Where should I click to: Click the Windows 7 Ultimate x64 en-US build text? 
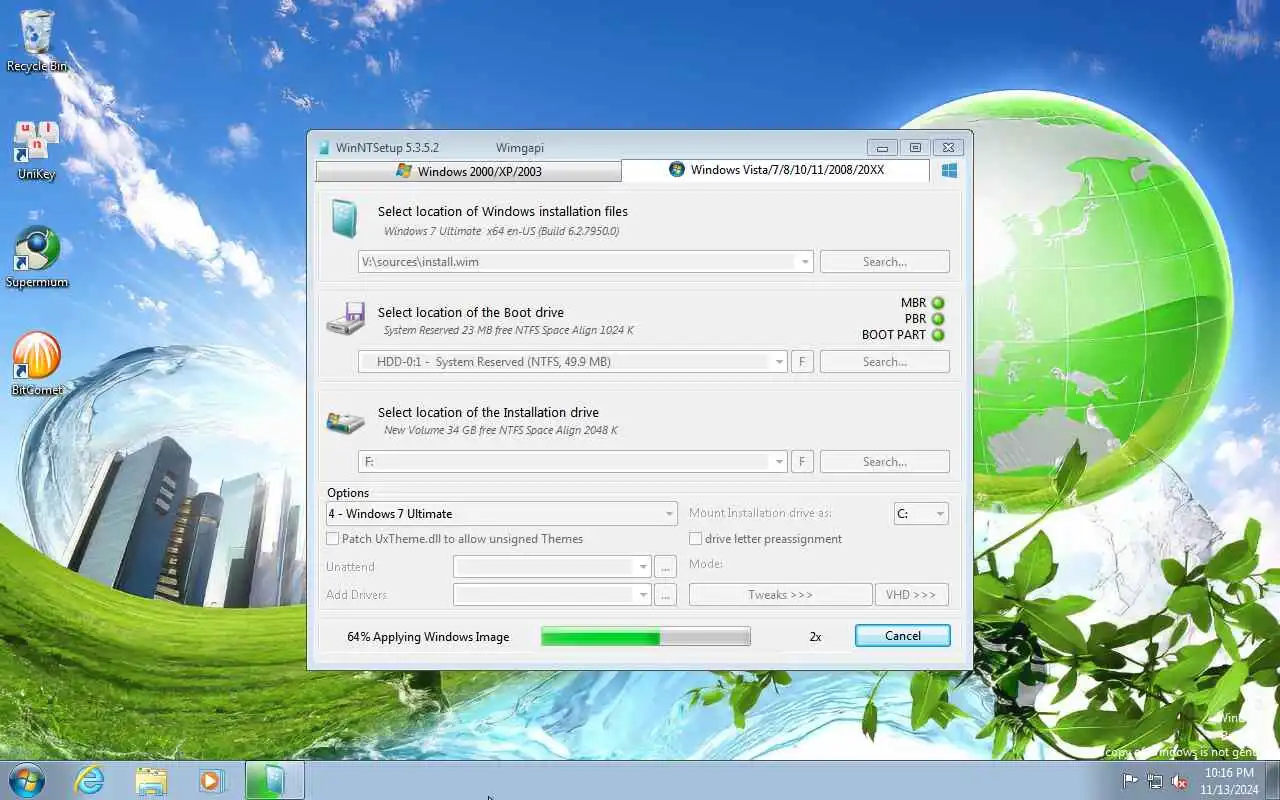[x=501, y=231]
